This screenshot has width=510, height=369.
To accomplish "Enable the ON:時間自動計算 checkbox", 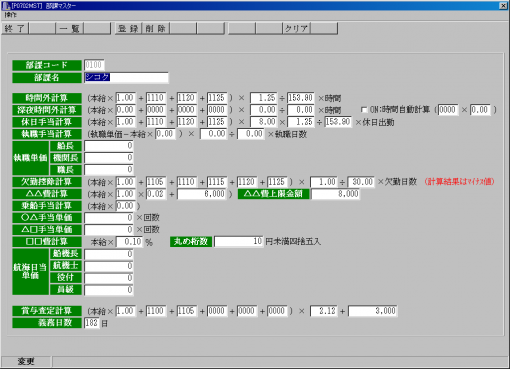I will tap(364, 110).
